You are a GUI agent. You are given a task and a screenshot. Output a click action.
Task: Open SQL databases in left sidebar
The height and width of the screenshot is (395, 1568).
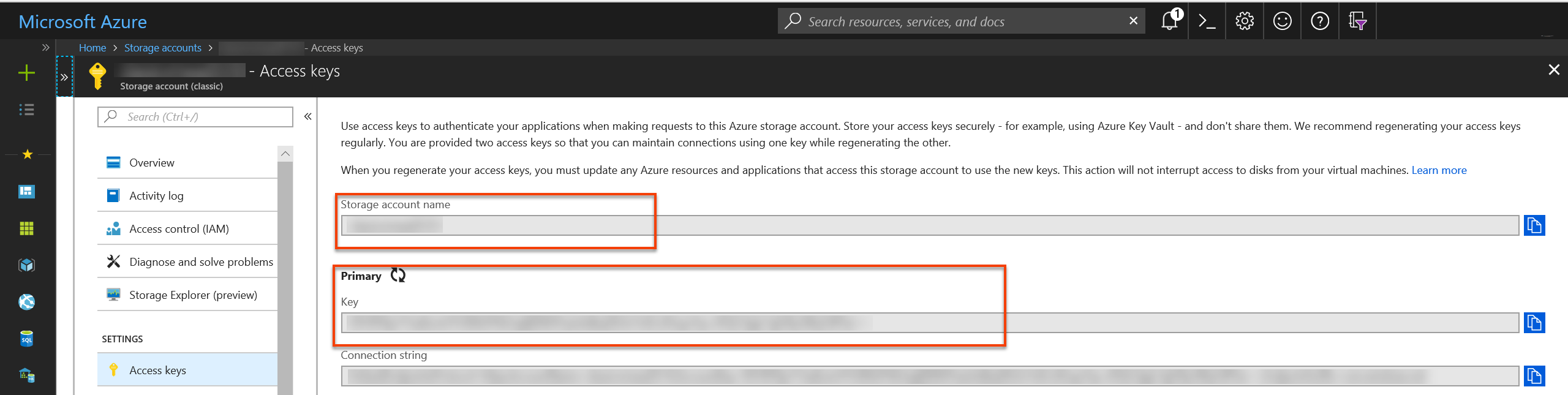26,339
